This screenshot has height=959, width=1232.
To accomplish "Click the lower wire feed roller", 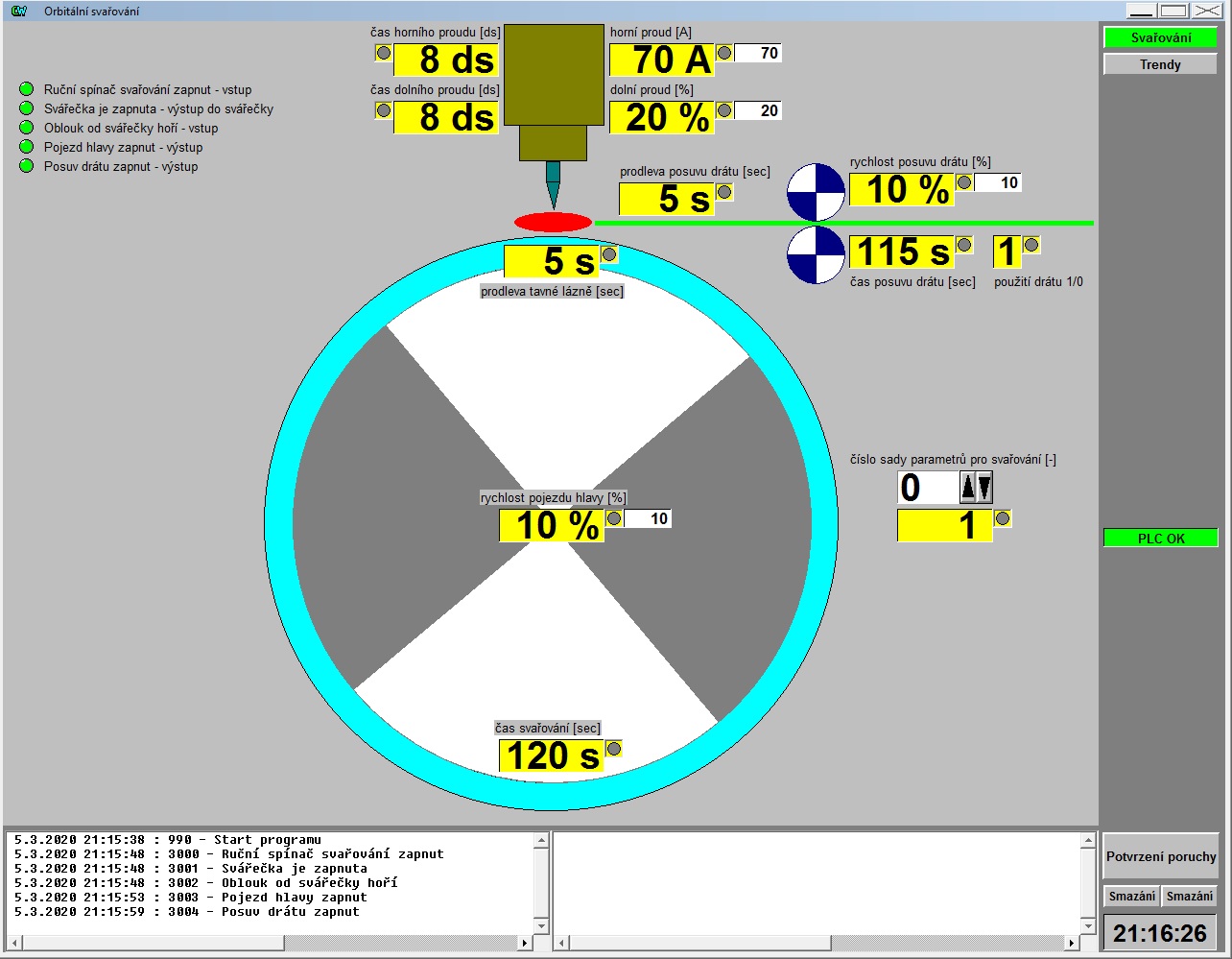I will coord(816,255).
